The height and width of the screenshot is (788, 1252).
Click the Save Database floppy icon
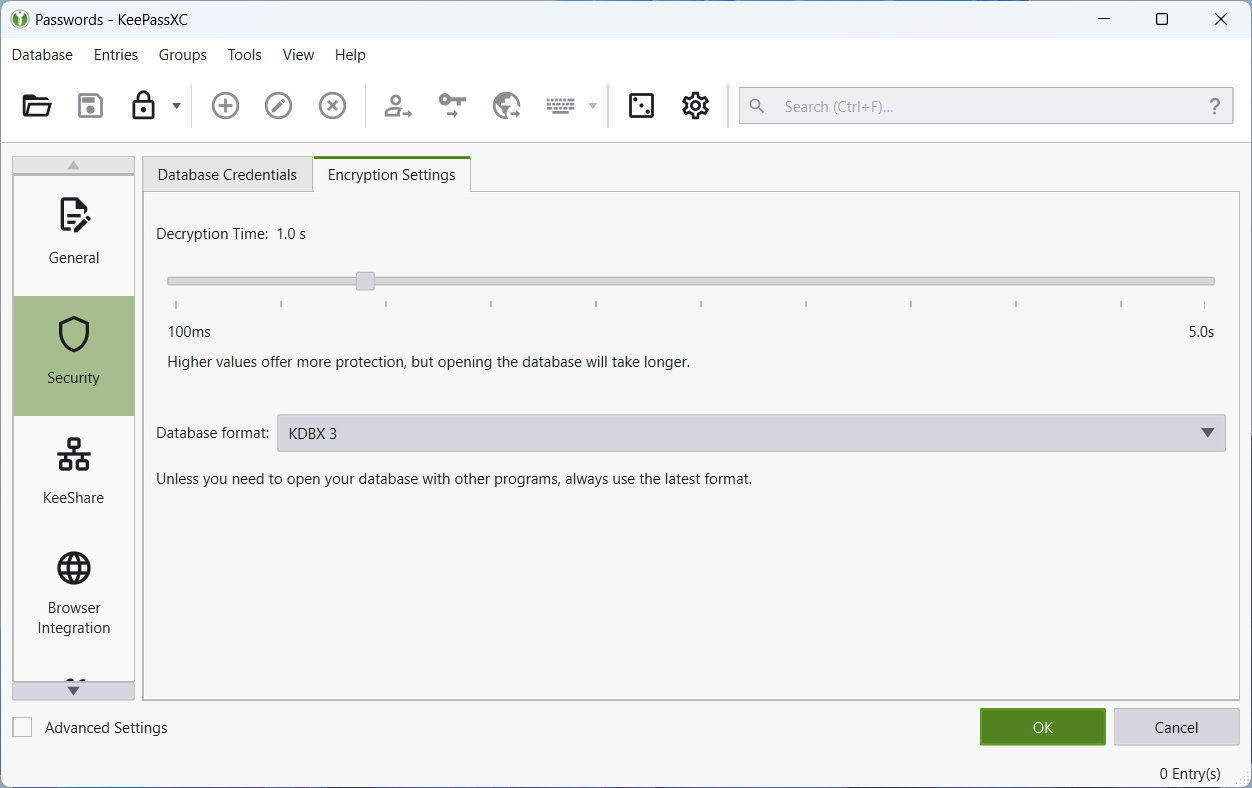click(91, 106)
